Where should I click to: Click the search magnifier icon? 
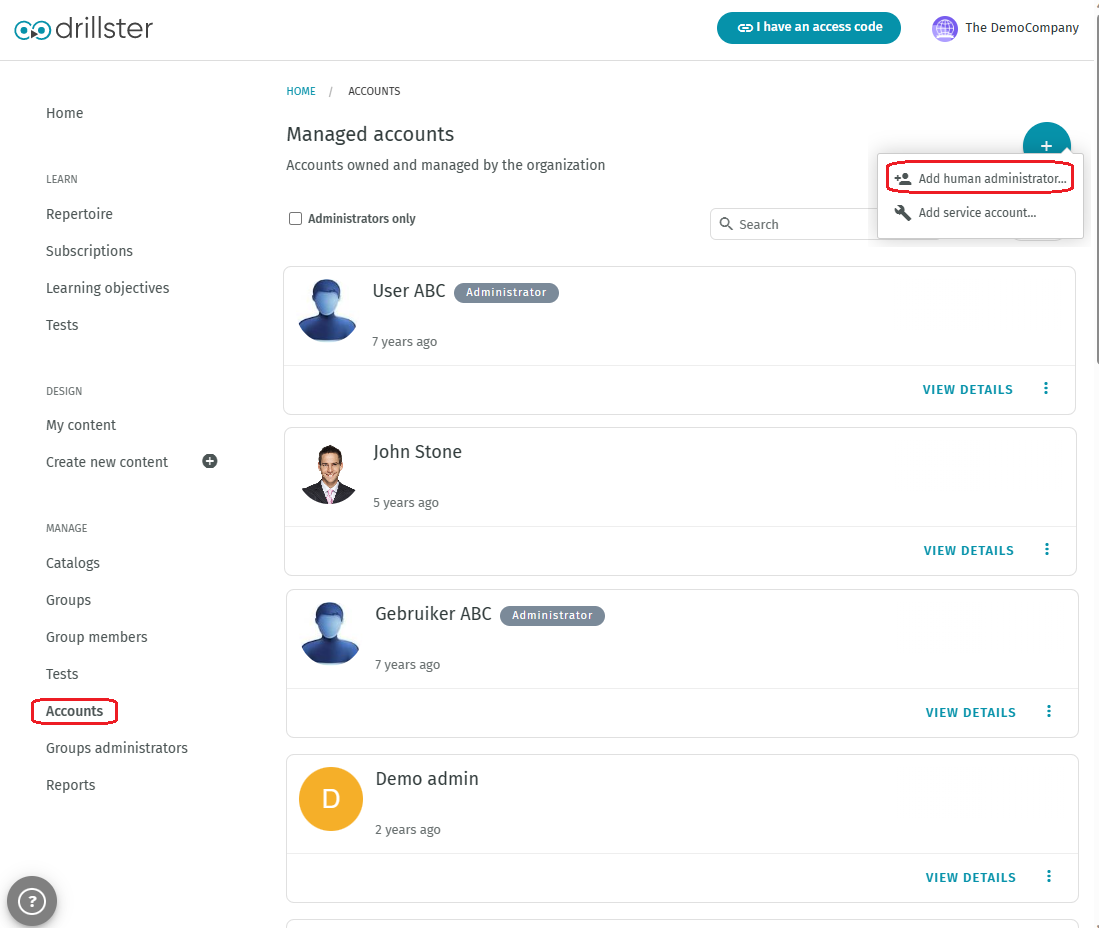(724, 224)
